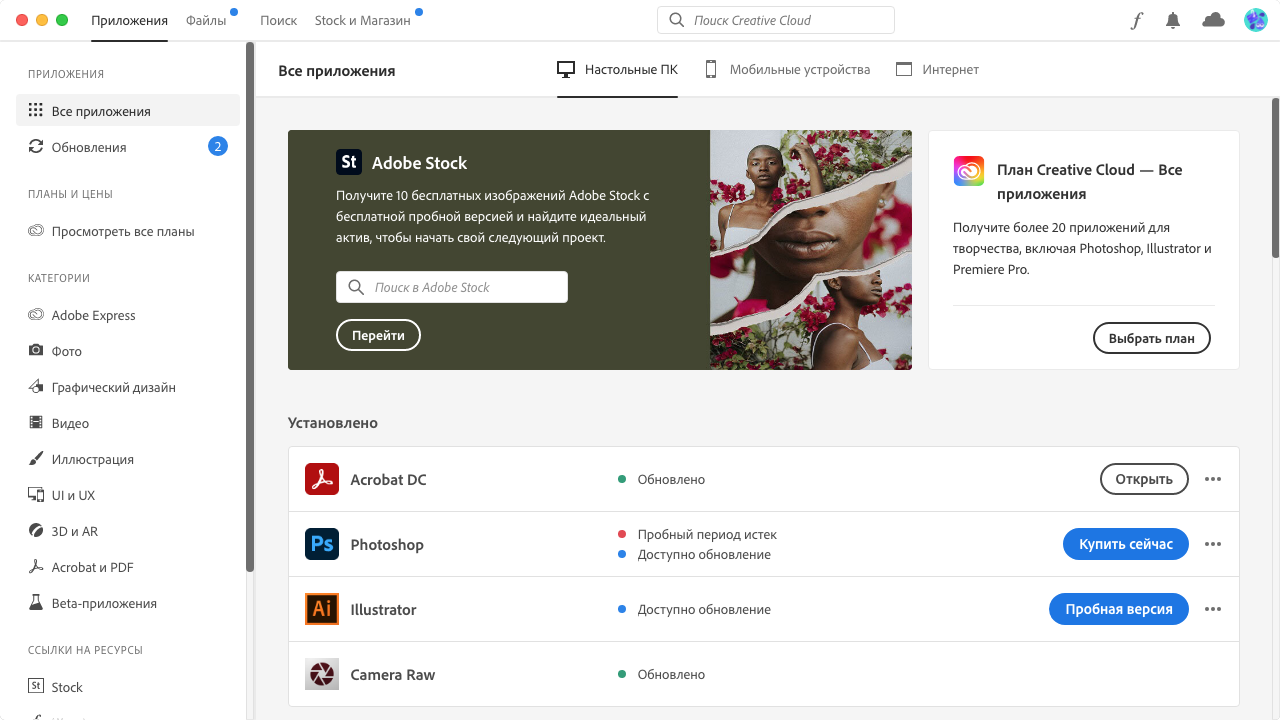Select the Video category
This screenshot has width=1280, height=720.
pos(128,423)
